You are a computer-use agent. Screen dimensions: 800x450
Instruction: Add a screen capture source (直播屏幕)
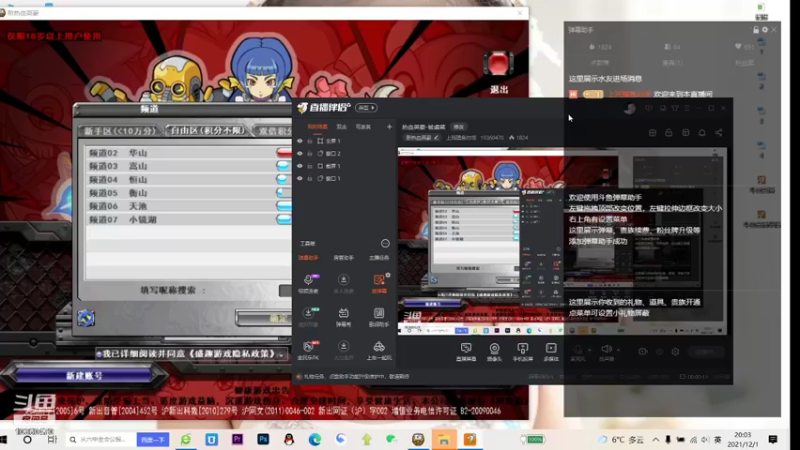point(466,352)
